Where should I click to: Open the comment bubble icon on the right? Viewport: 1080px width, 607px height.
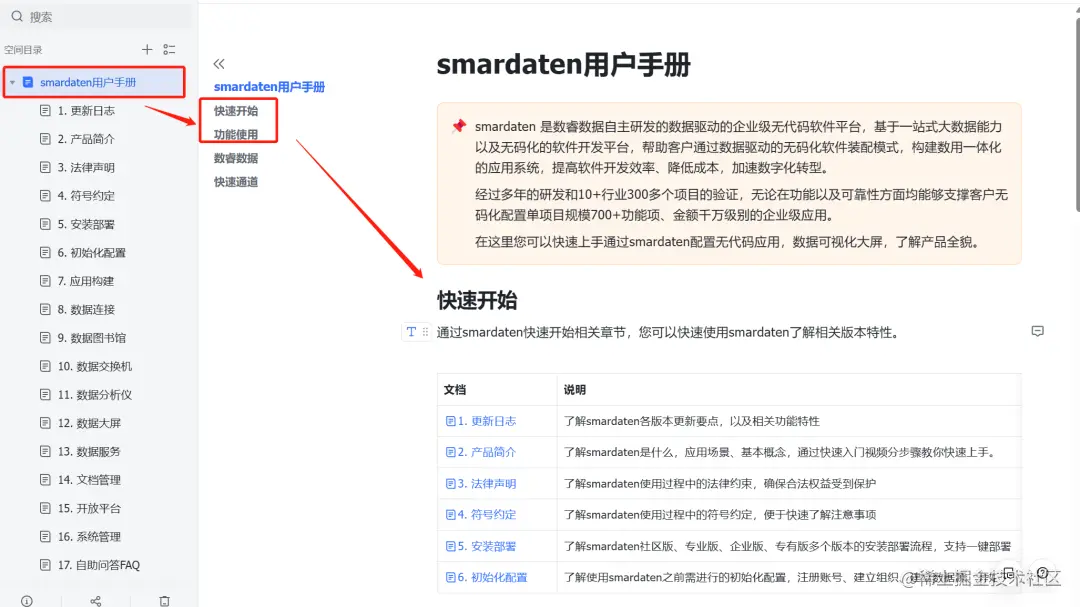coord(1037,331)
